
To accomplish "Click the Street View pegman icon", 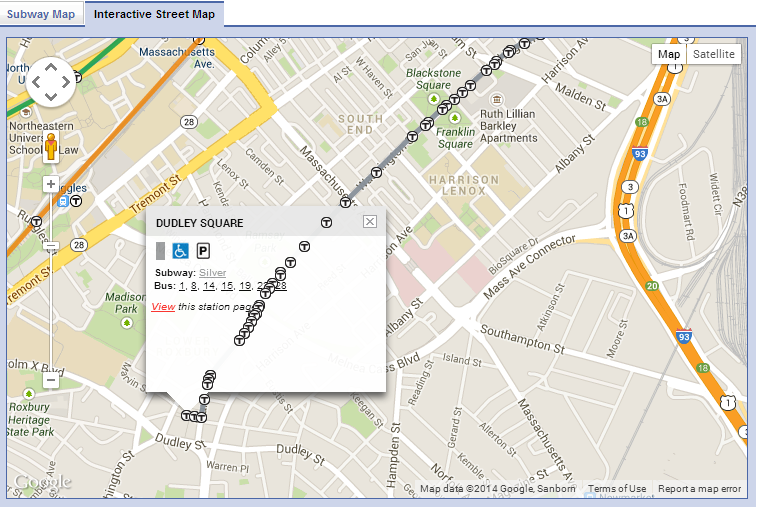I will pyautogui.click(x=51, y=147).
